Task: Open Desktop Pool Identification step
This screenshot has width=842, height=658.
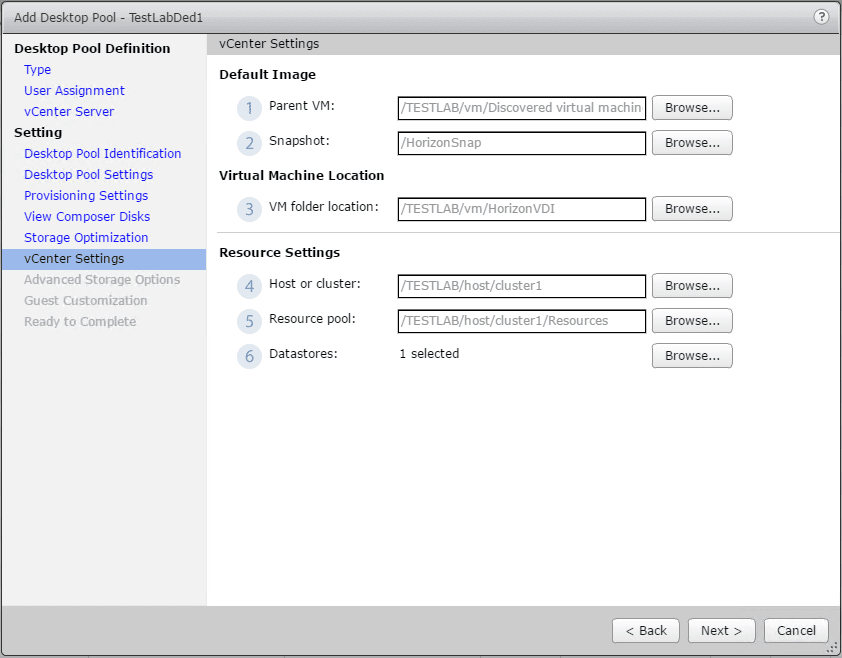Action: (102, 154)
